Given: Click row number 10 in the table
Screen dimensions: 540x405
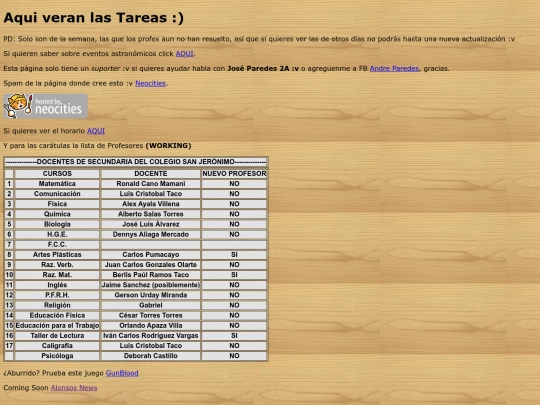Looking at the screenshot, I should [9, 275].
